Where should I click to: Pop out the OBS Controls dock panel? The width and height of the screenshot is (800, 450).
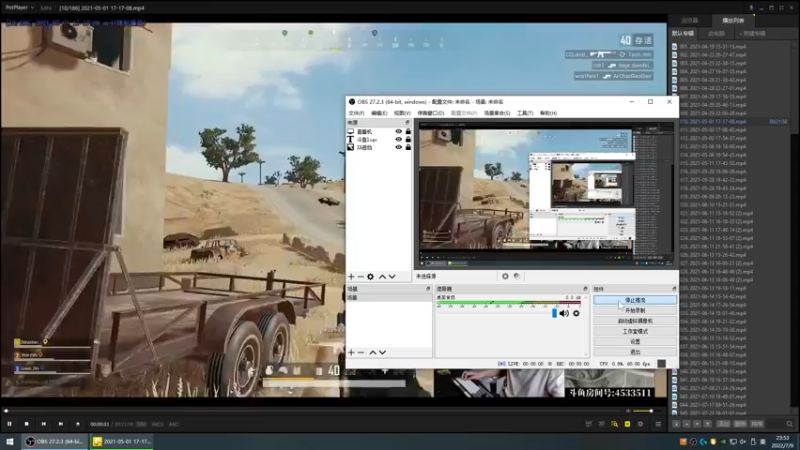pyautogui.click(x=674, y=289)
